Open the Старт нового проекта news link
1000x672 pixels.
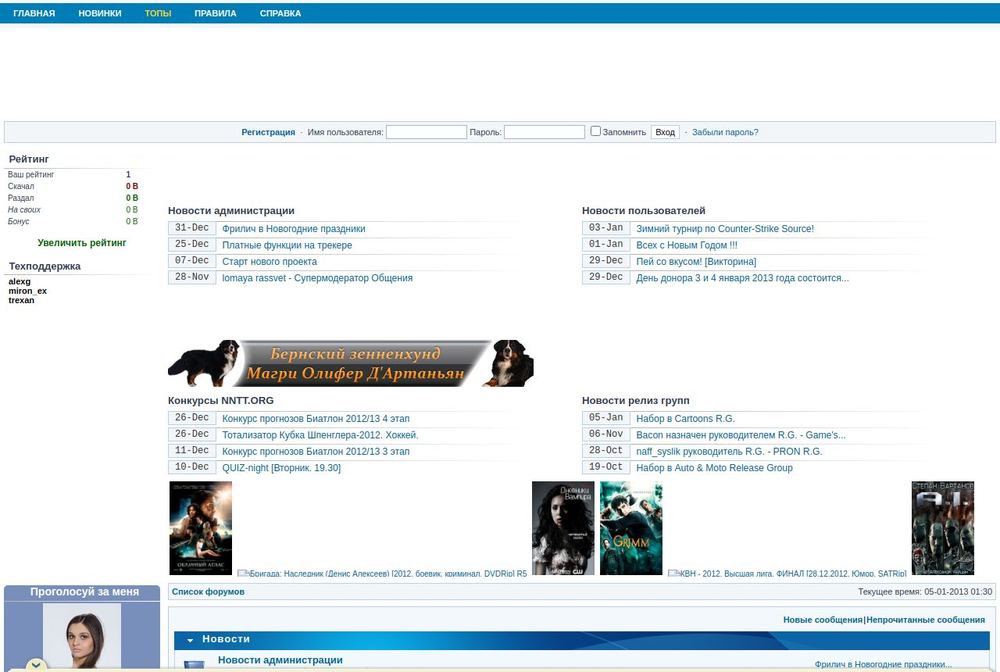[269, 261]
